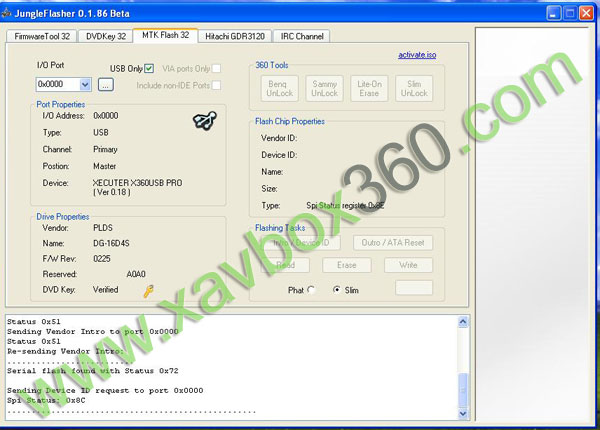Open the IRC Channel tab
The height and width of the screenshot is (430, 600).
click(302, 36)
